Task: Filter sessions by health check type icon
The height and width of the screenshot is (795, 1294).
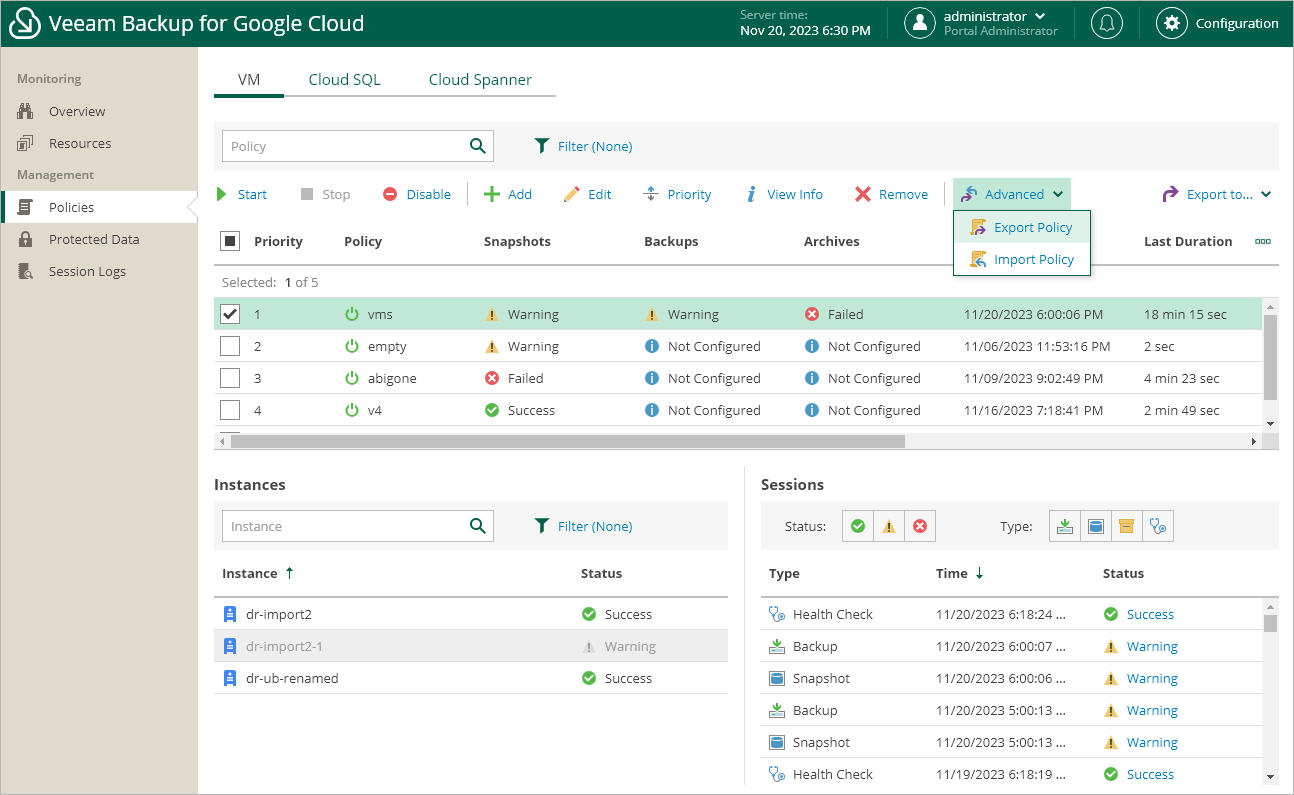Action: 1158,527
